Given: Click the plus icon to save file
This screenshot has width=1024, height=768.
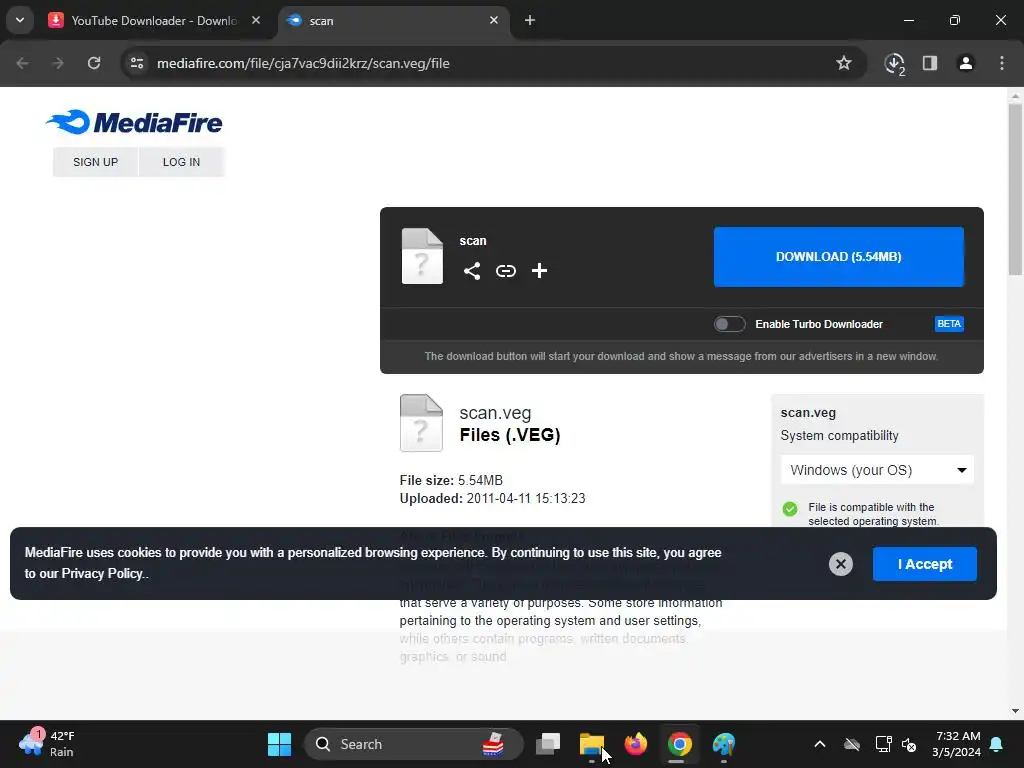Looking at the screenshot, I should [539, 270].
